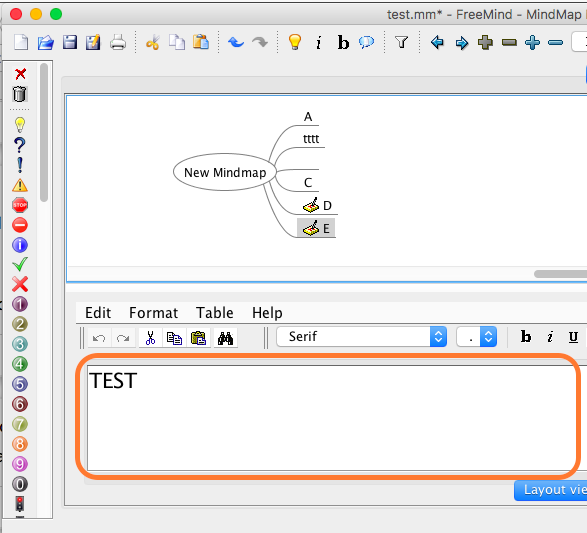Toggle underline in the note editor toolbar
The width and height of the screenshot is (587, 533).
(x=573, y=337)
